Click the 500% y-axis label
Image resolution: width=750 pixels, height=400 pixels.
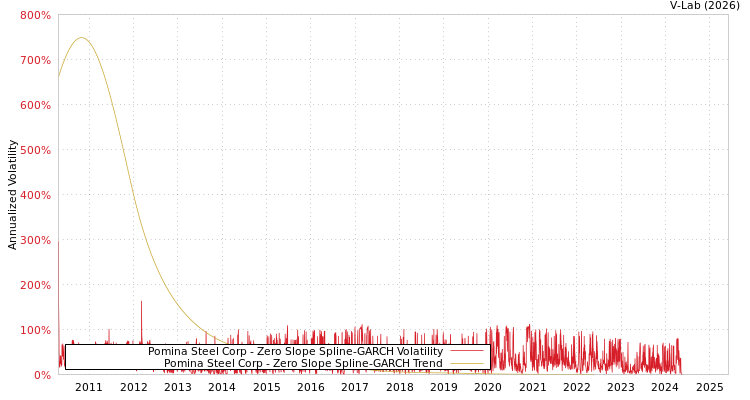coord(35,150)
